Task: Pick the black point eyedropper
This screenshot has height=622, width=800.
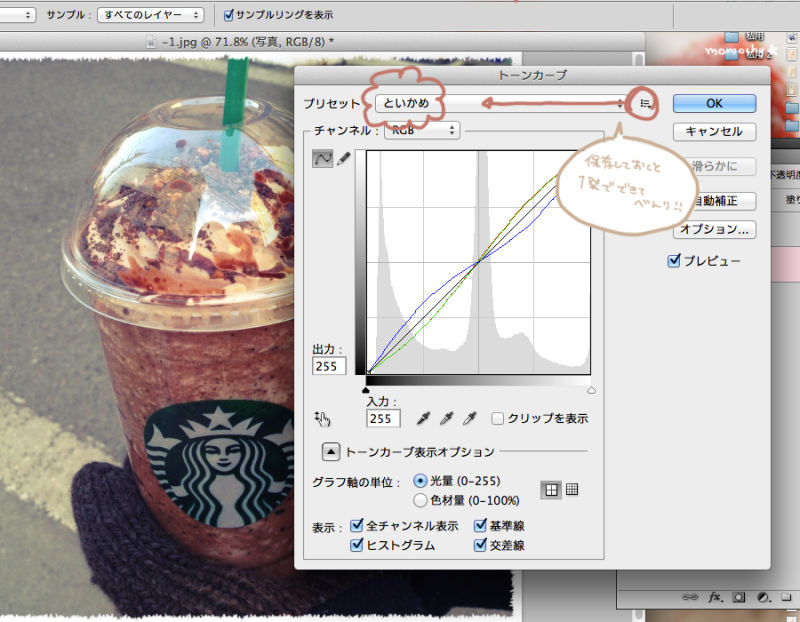Action: tap(423, 418)
